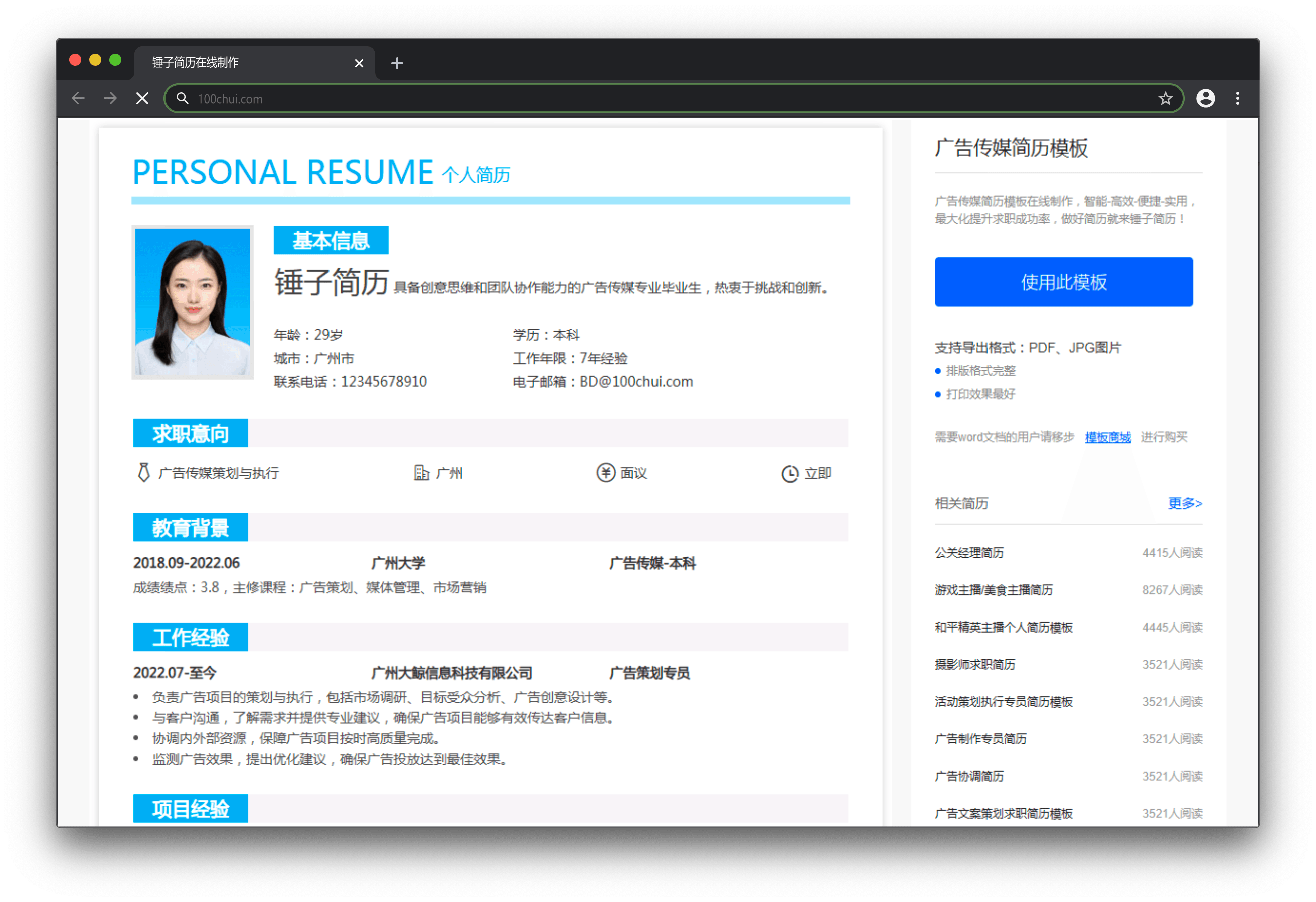Click the 打印效果最好 bullet item

(980, 394)
